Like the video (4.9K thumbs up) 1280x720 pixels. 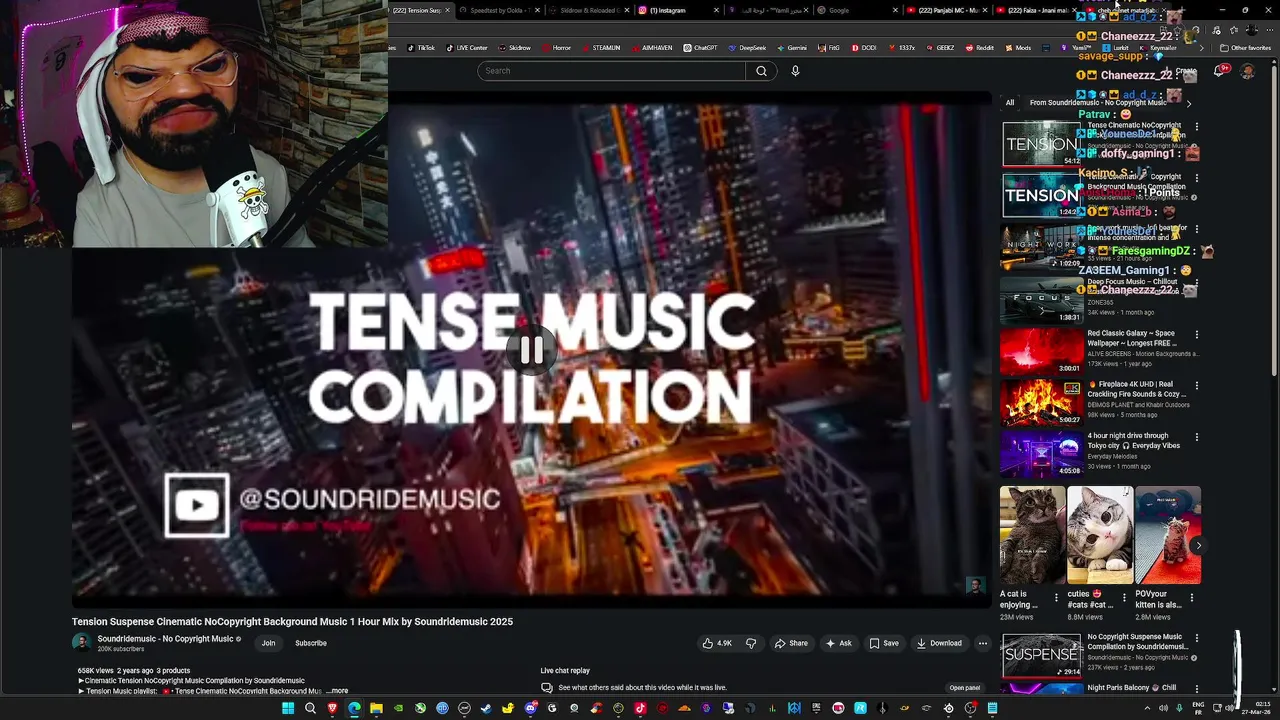(x=718, y=643)
